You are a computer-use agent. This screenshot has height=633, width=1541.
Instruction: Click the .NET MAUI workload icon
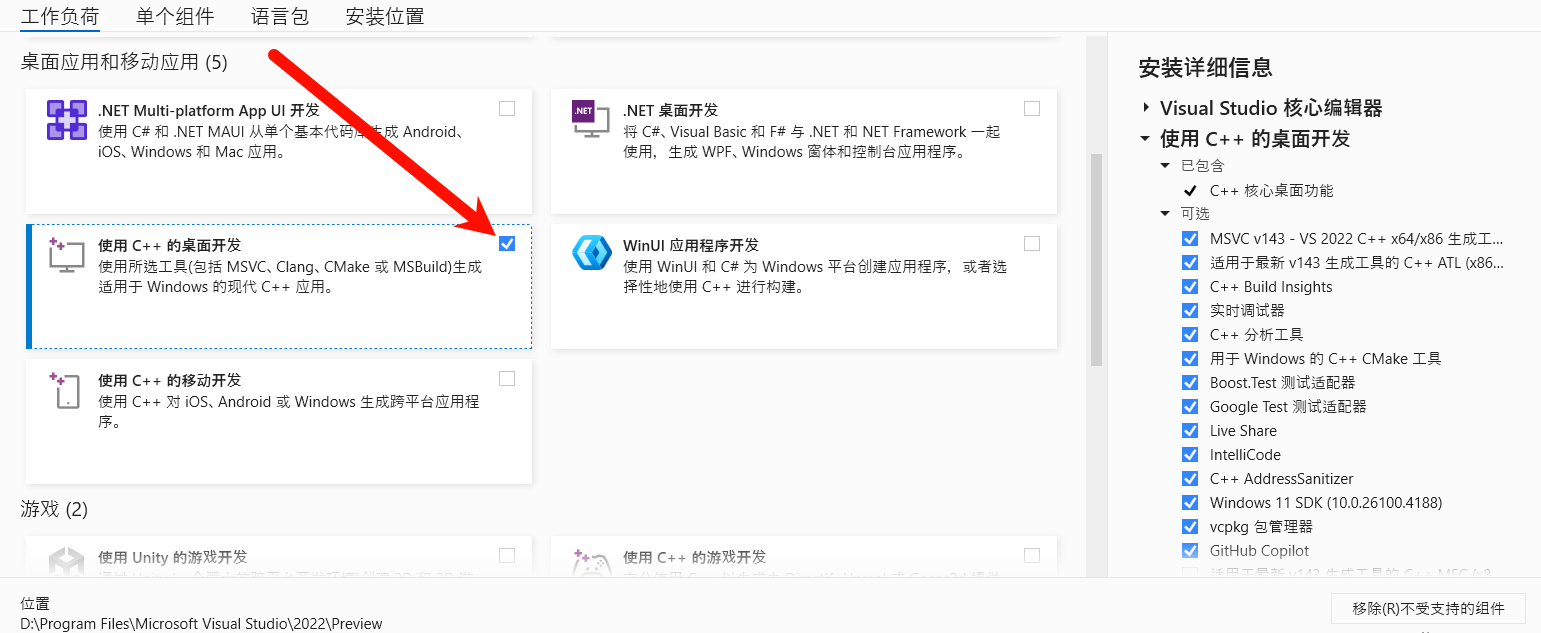(x=67, y=120)
